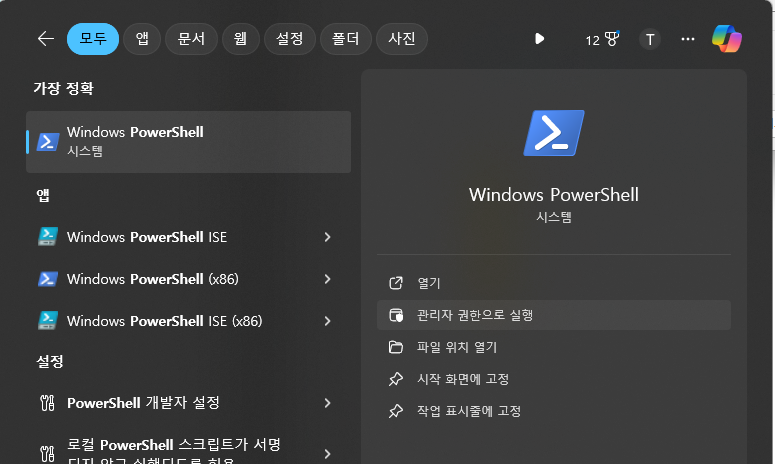Open the rewards points badge showing 12

[x=602, y=39]
